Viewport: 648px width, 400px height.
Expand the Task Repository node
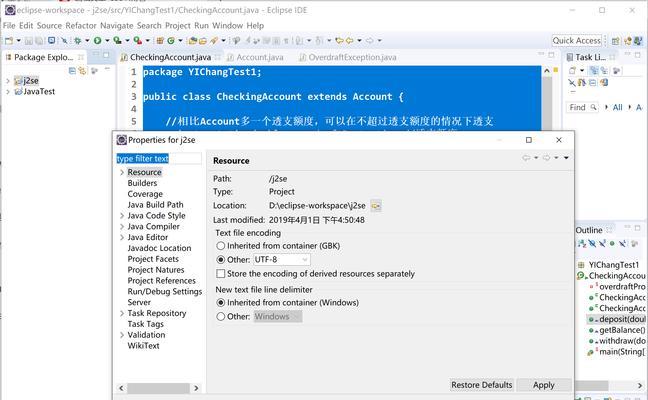(122, 313)
